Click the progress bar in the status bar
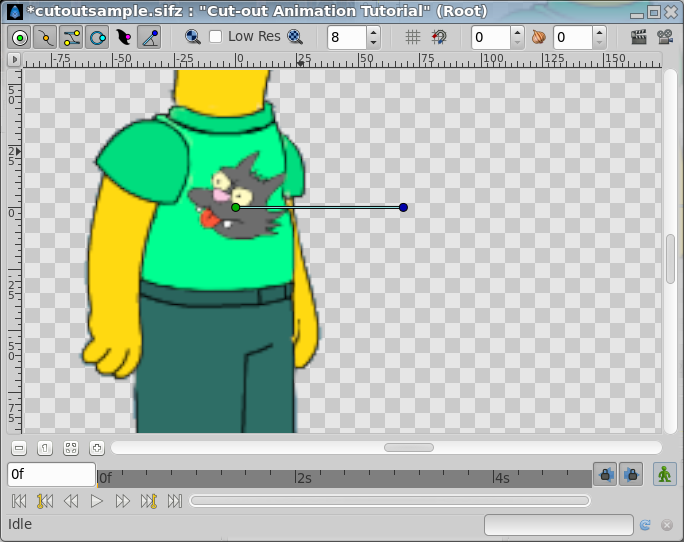The image size is (684, 542). coord(559,525)
